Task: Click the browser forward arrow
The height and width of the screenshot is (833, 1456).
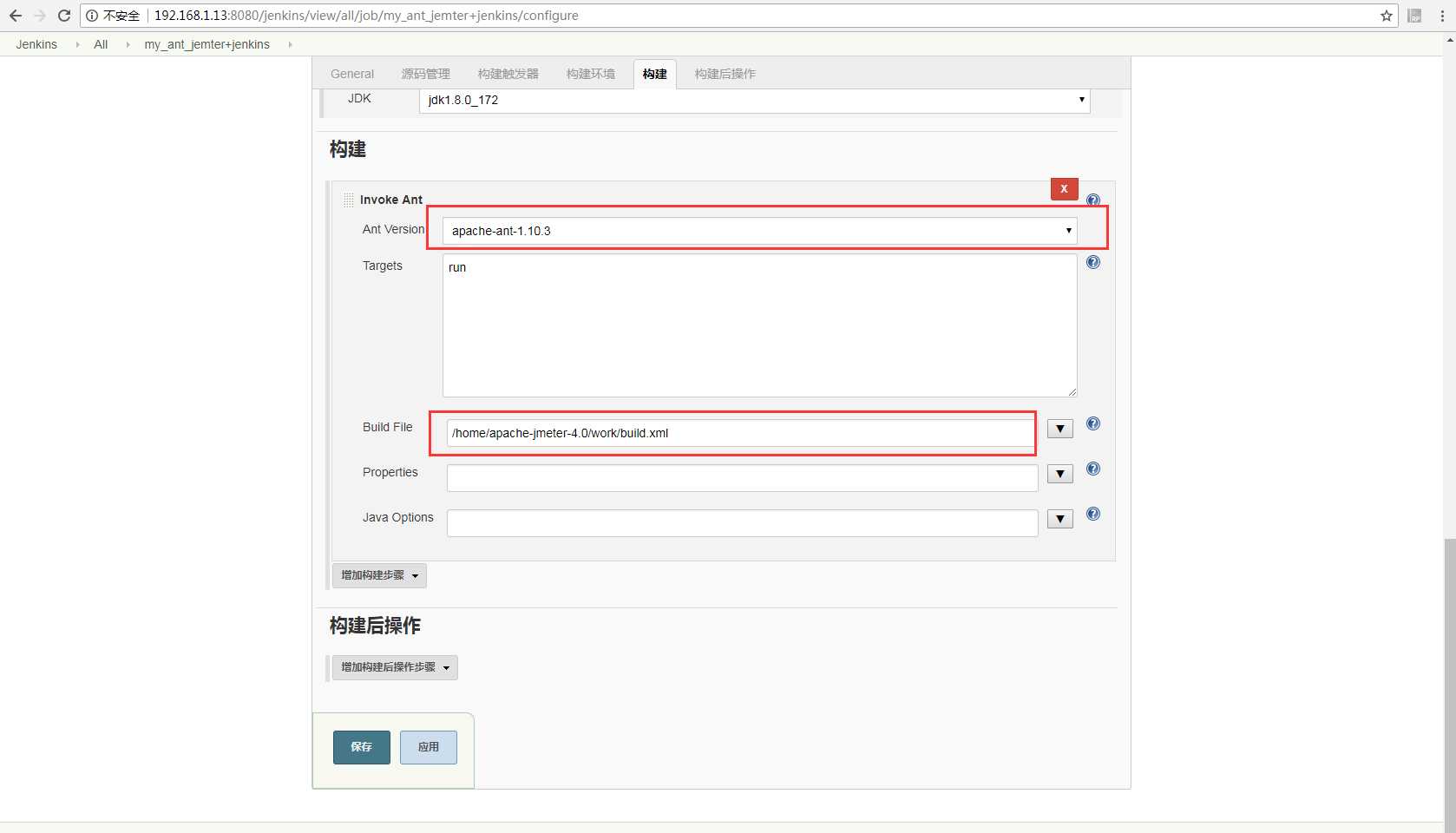Action: [x=40, y=16]
